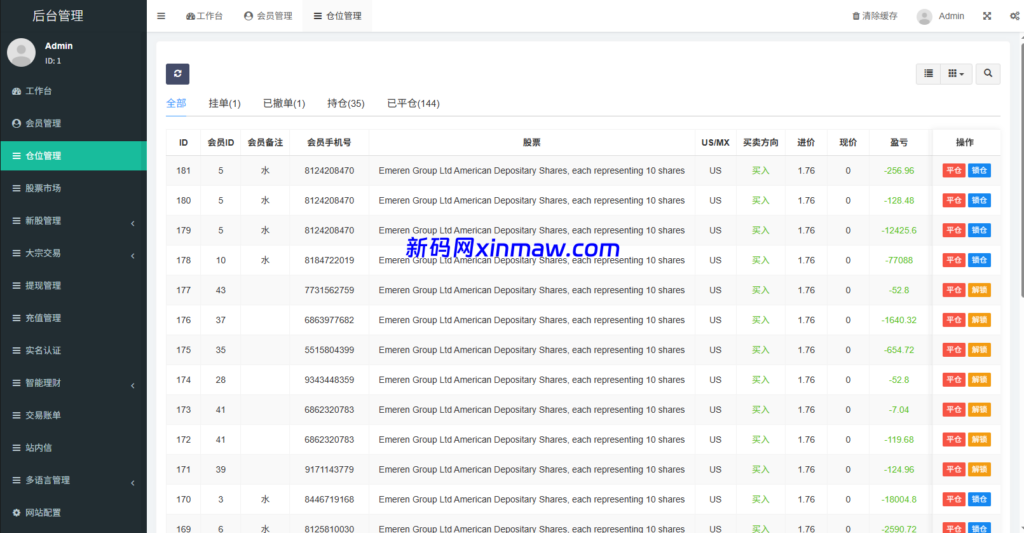Click 平仓 button for row ID 173
Image resolution: width=1024 pixels, height=533 pixels.
[x=953, y=410]
